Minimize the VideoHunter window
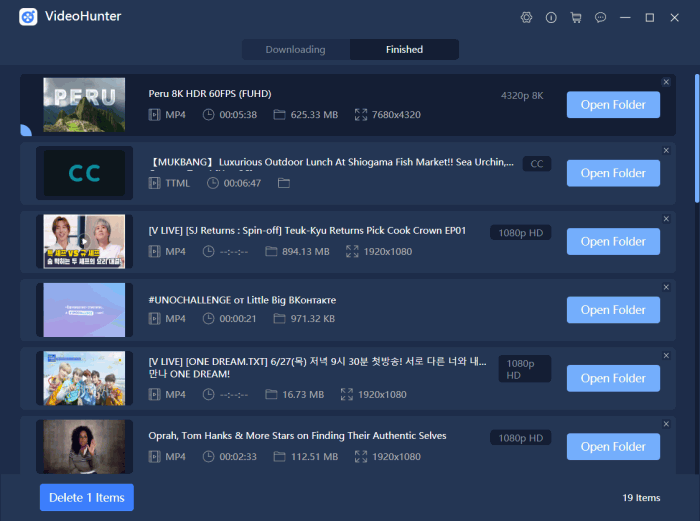The height and width of the screenshot is (521, 700). (625, 17)
